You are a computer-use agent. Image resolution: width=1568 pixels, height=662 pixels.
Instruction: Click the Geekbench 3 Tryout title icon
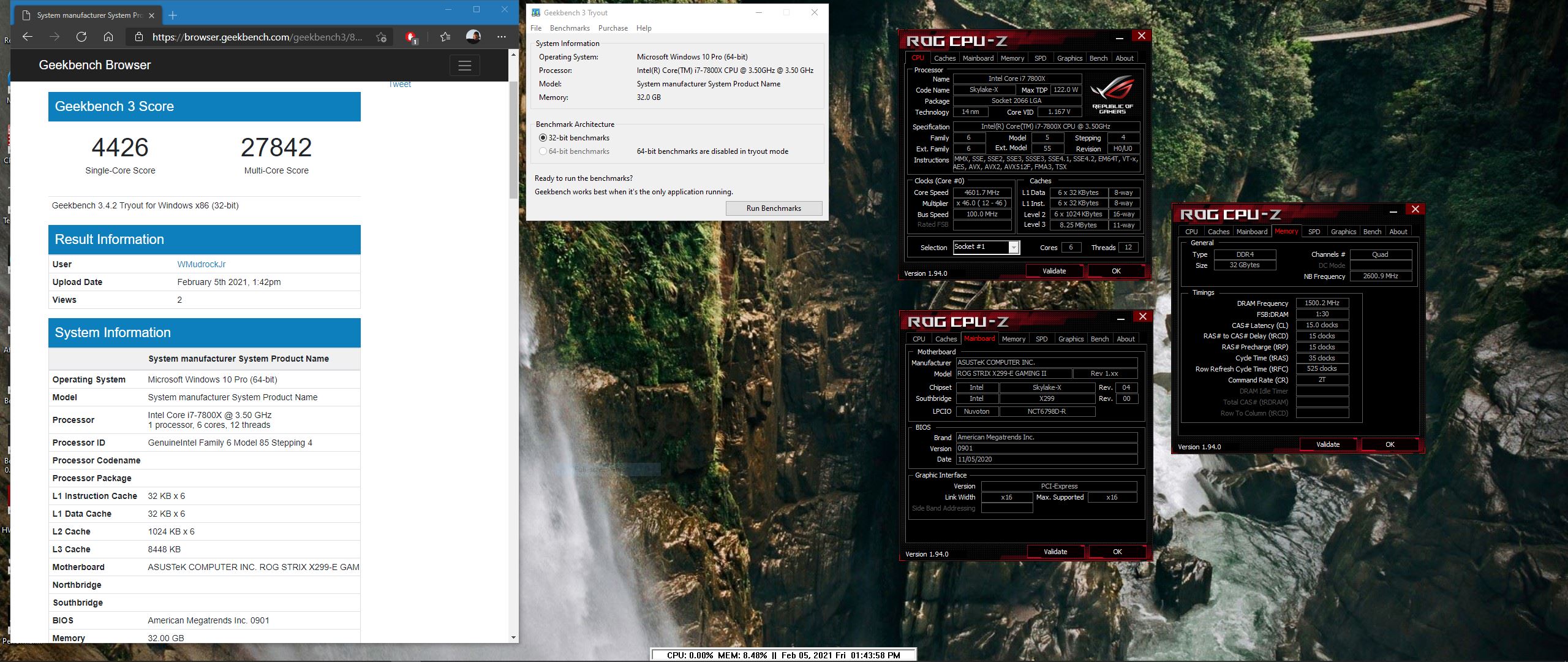pos(536,12)
